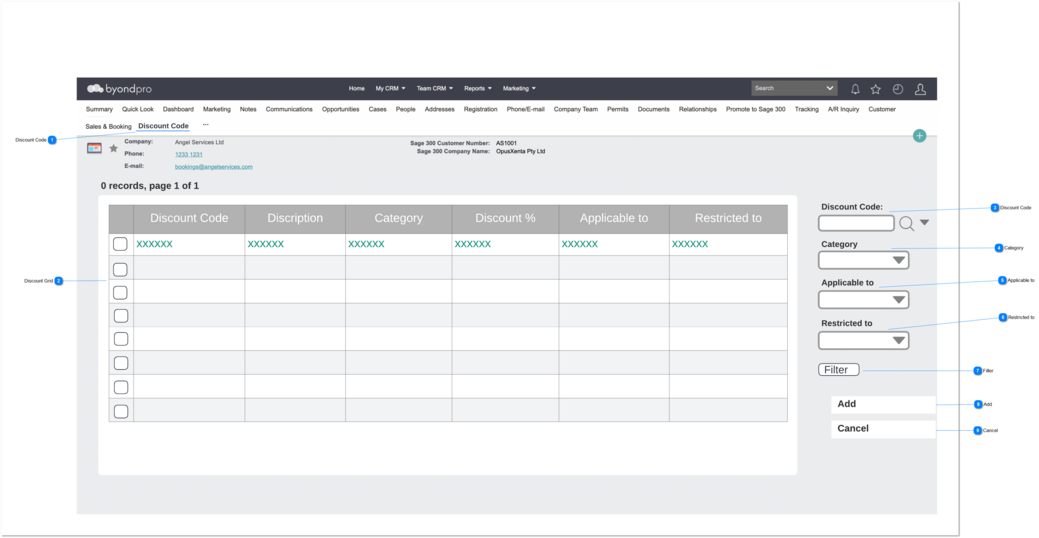
Task: Click XXXXXX link in Restricted to column
Action: pyautogui.click(x=690, y=244)
